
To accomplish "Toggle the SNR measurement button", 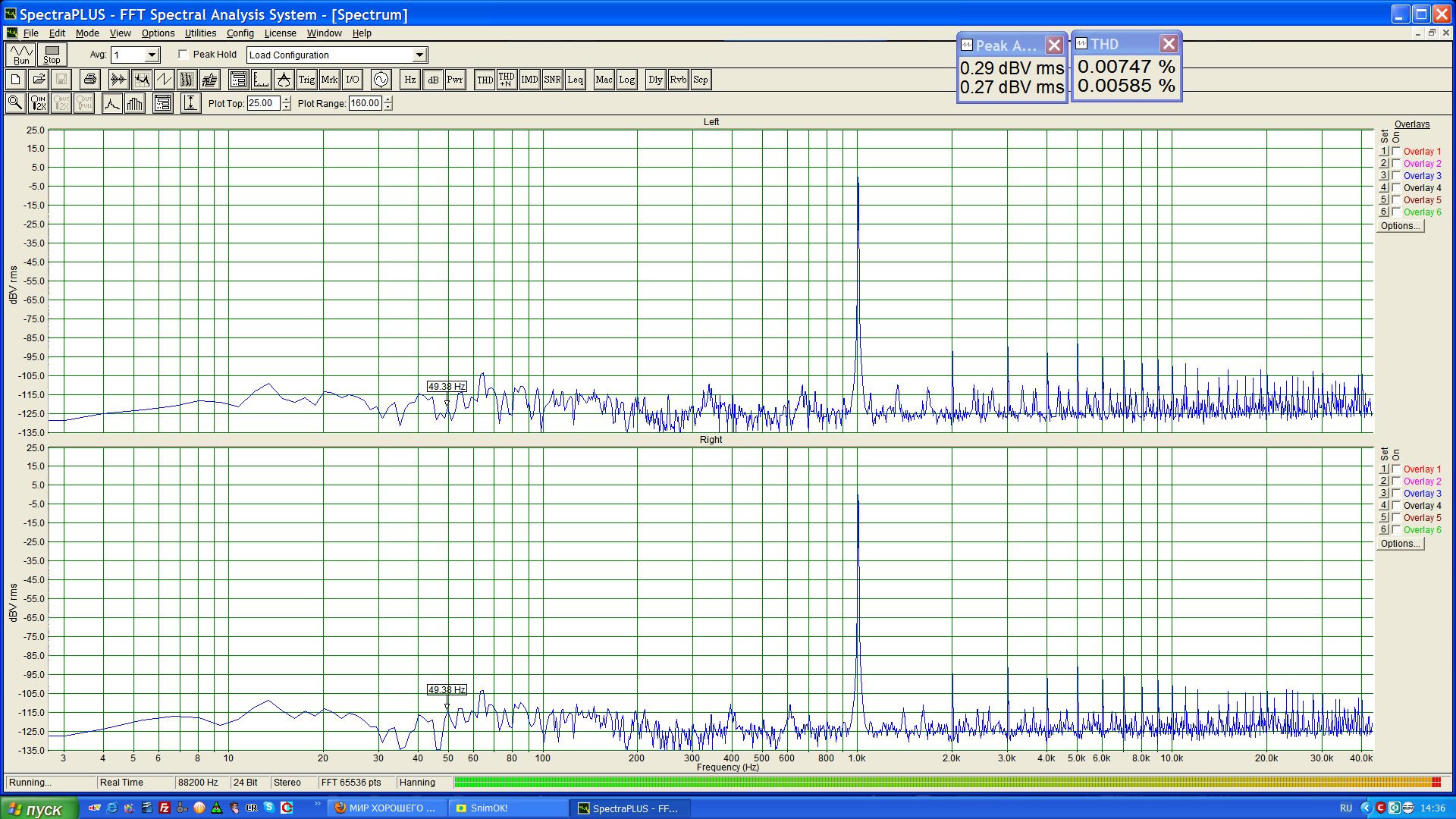I will [x=552, y=80].
